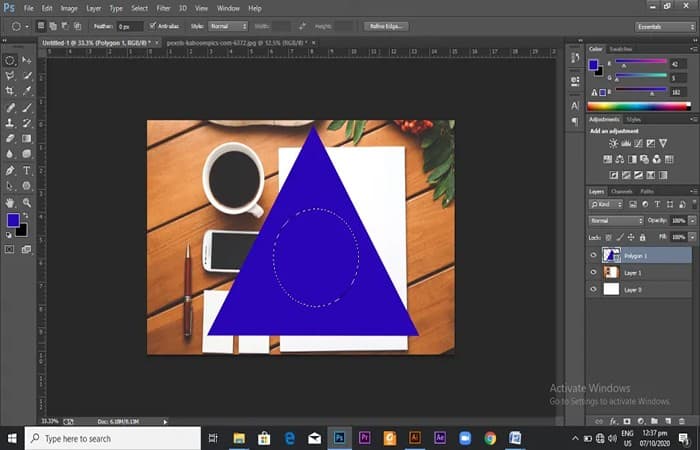
Task: Add layer mask button in Layers panel
Action: click(627, 421)
